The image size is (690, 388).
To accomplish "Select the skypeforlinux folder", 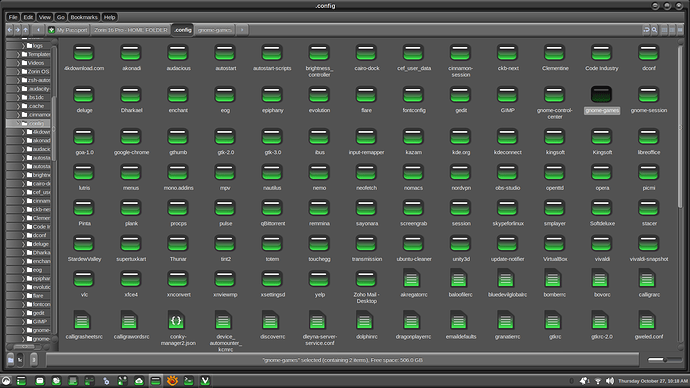I will 507,213.
